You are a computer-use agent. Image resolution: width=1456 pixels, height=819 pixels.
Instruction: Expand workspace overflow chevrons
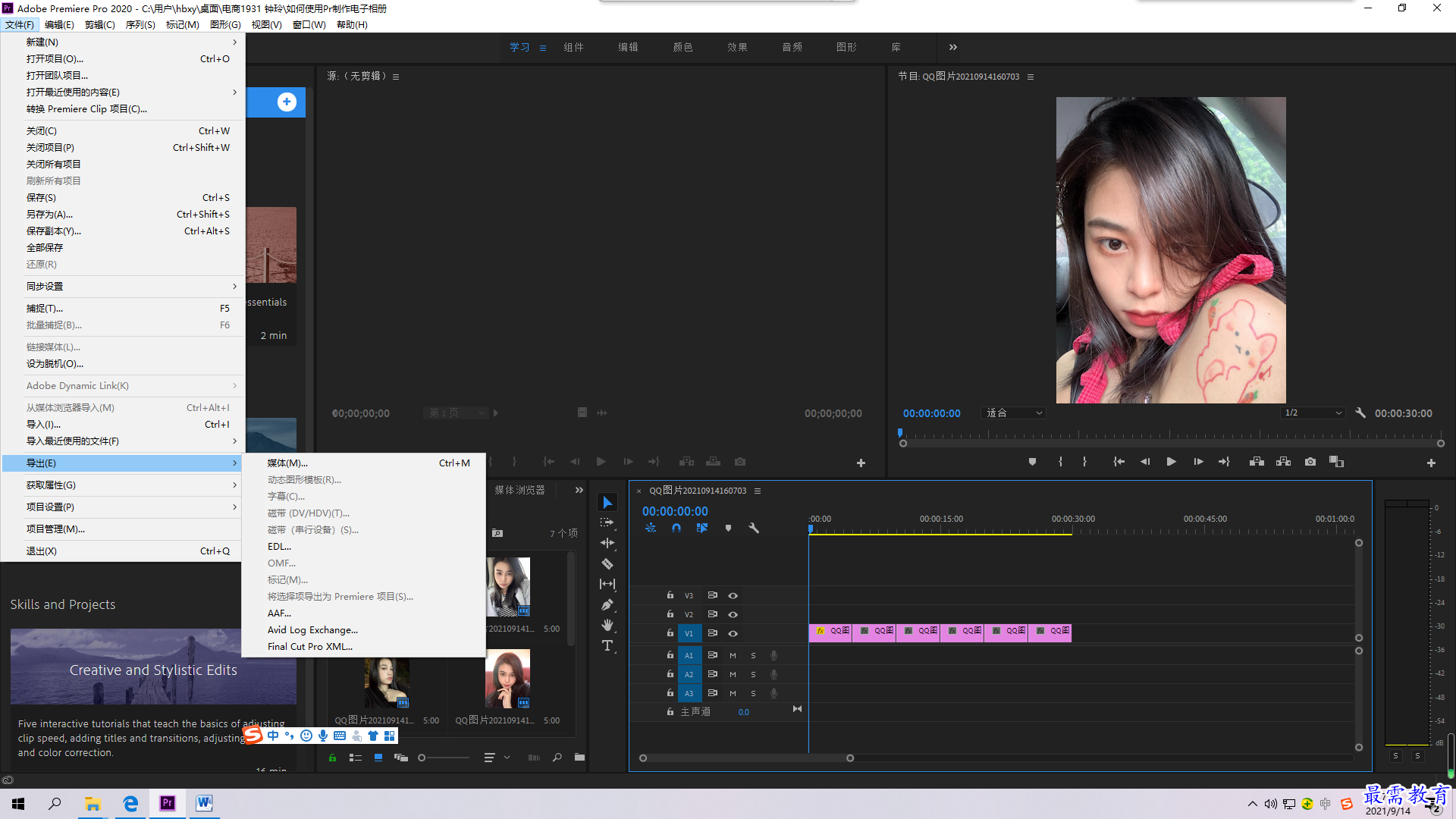[953, 47]
